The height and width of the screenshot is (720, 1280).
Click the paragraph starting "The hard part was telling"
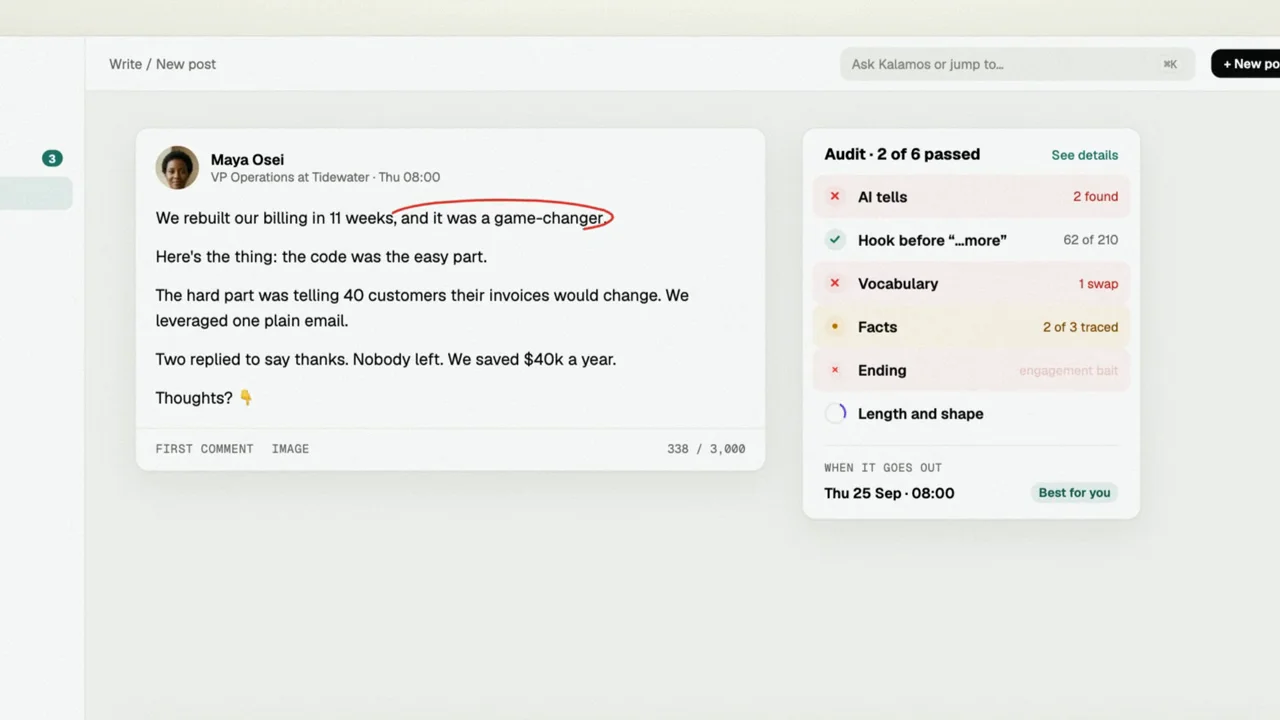pos(422,308)
